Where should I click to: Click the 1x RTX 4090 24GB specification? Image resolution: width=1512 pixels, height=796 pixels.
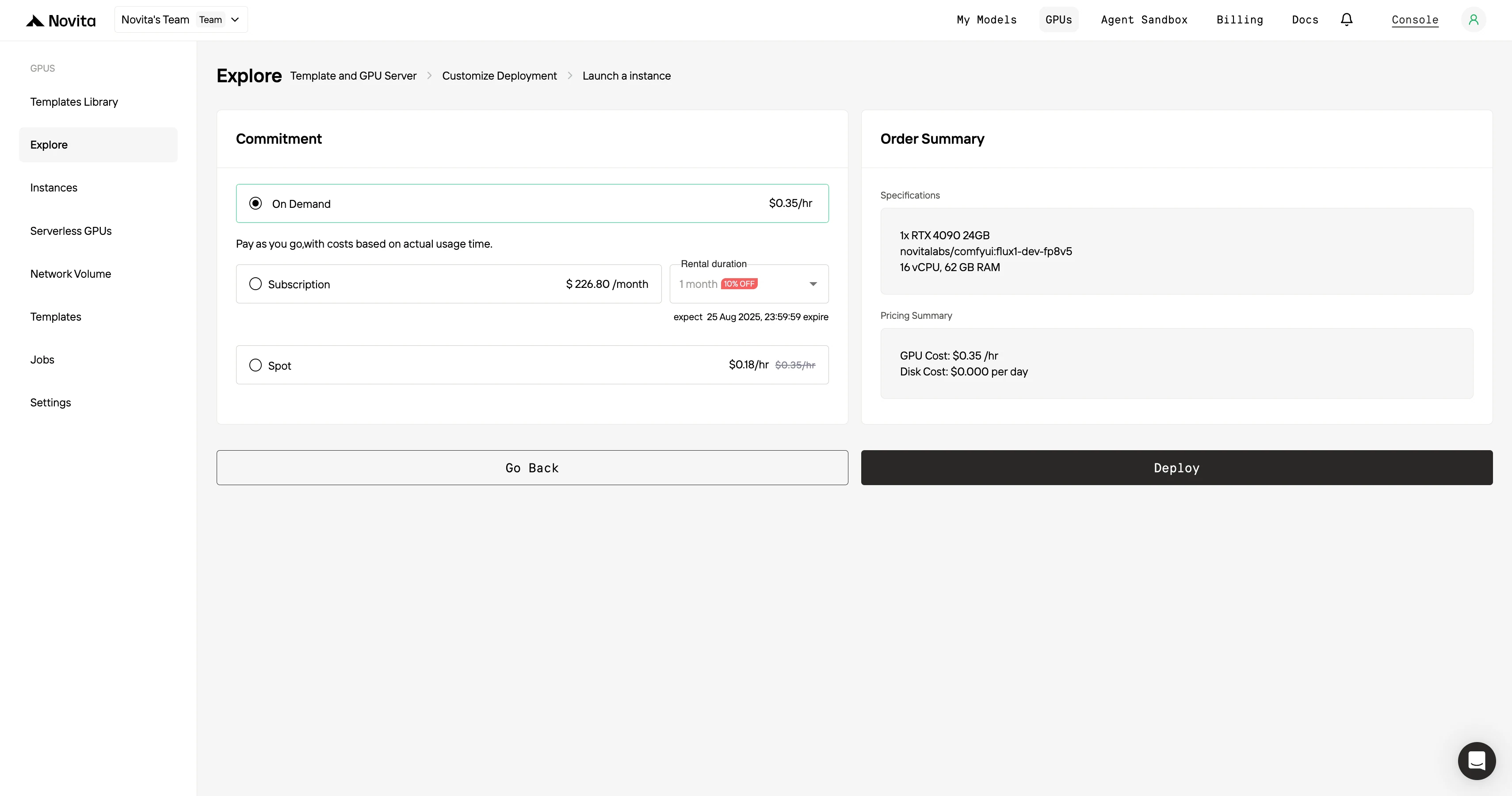click(944, 235)
